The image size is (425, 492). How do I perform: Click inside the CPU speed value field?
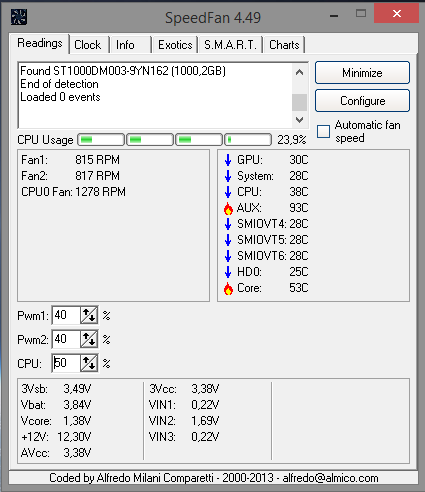point(66,363)
